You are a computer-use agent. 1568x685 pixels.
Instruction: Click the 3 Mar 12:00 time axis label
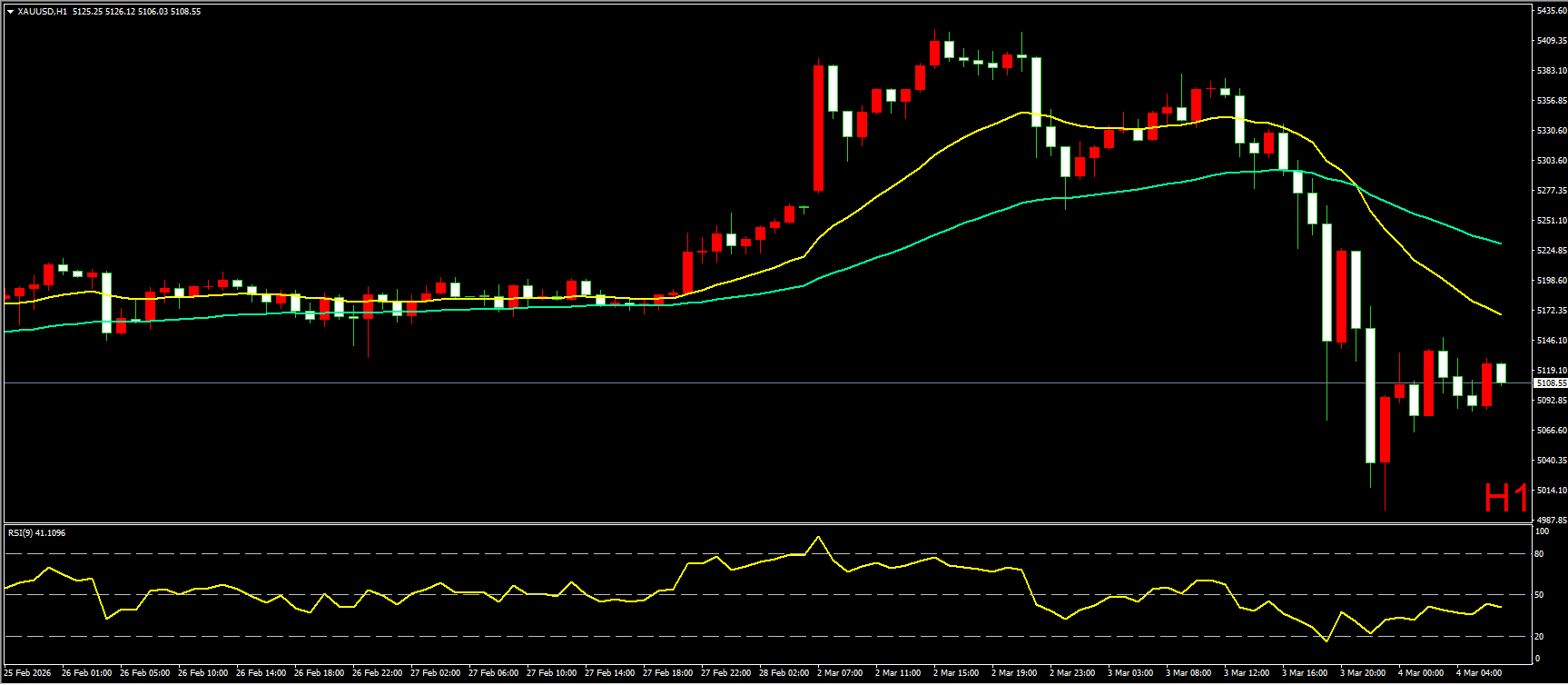pos(1247,673)
